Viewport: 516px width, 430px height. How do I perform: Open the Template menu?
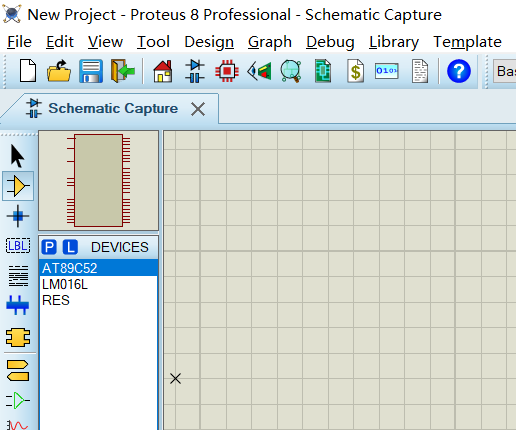467,42
